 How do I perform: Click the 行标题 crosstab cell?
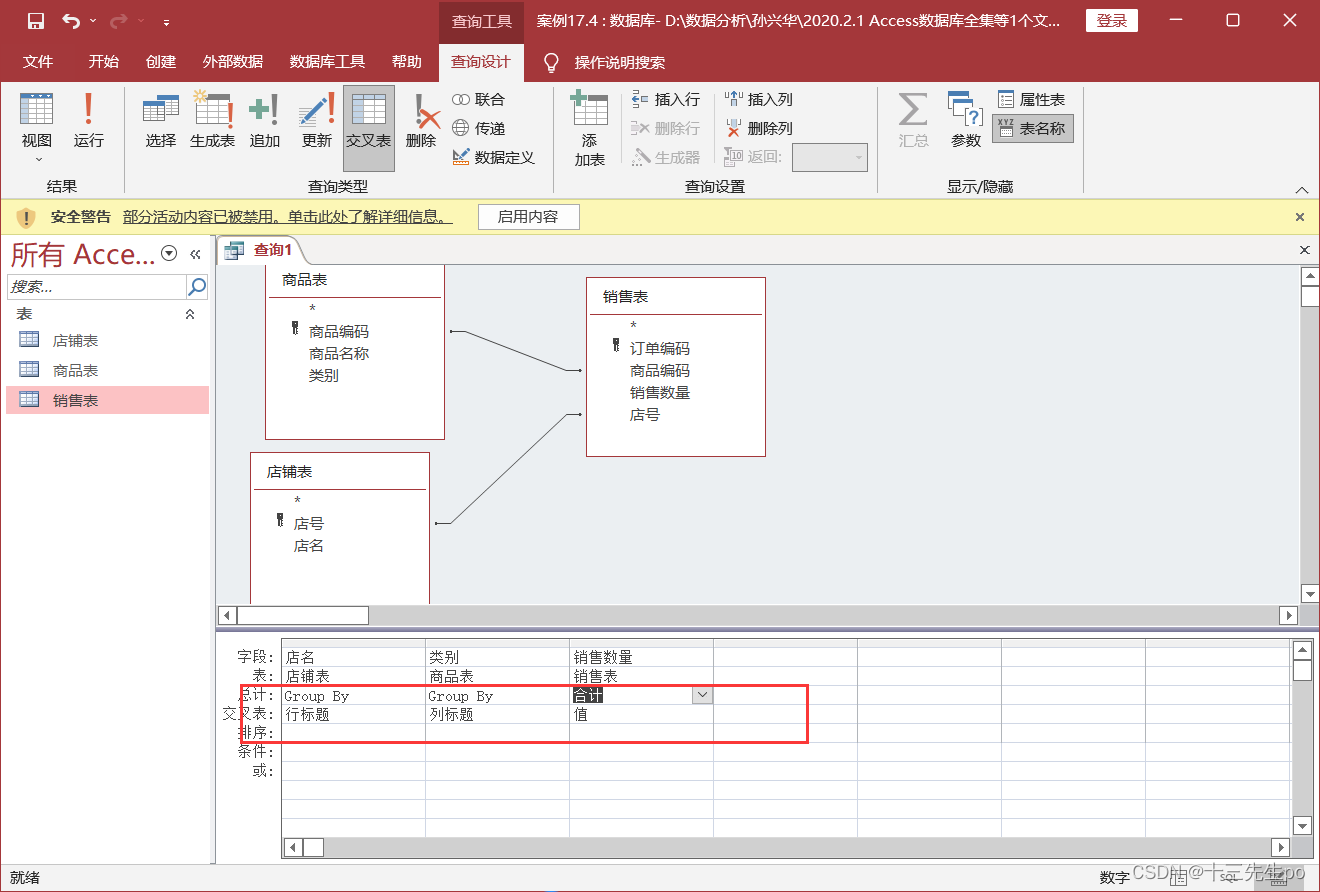point(353,714)
